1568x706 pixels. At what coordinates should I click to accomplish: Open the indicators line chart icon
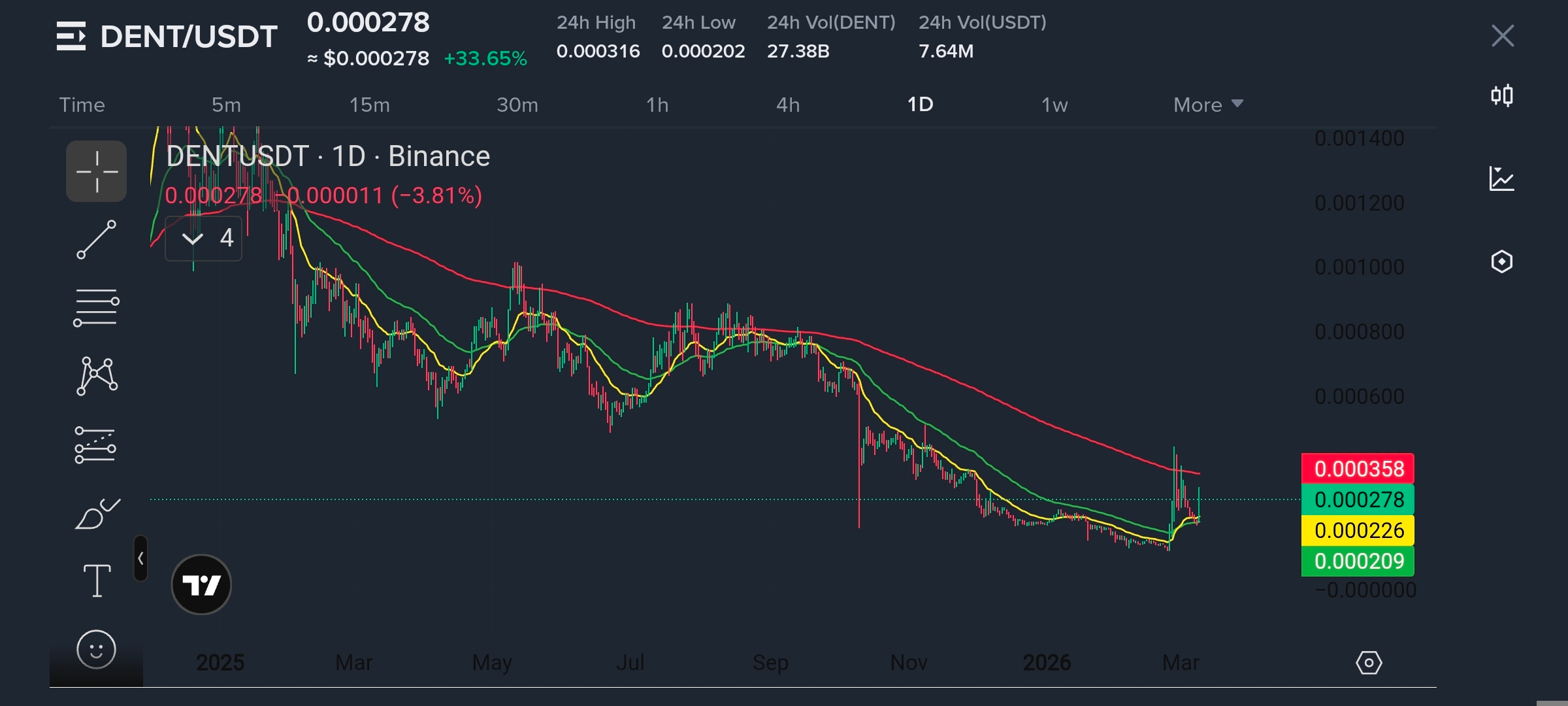(1501, 178)
